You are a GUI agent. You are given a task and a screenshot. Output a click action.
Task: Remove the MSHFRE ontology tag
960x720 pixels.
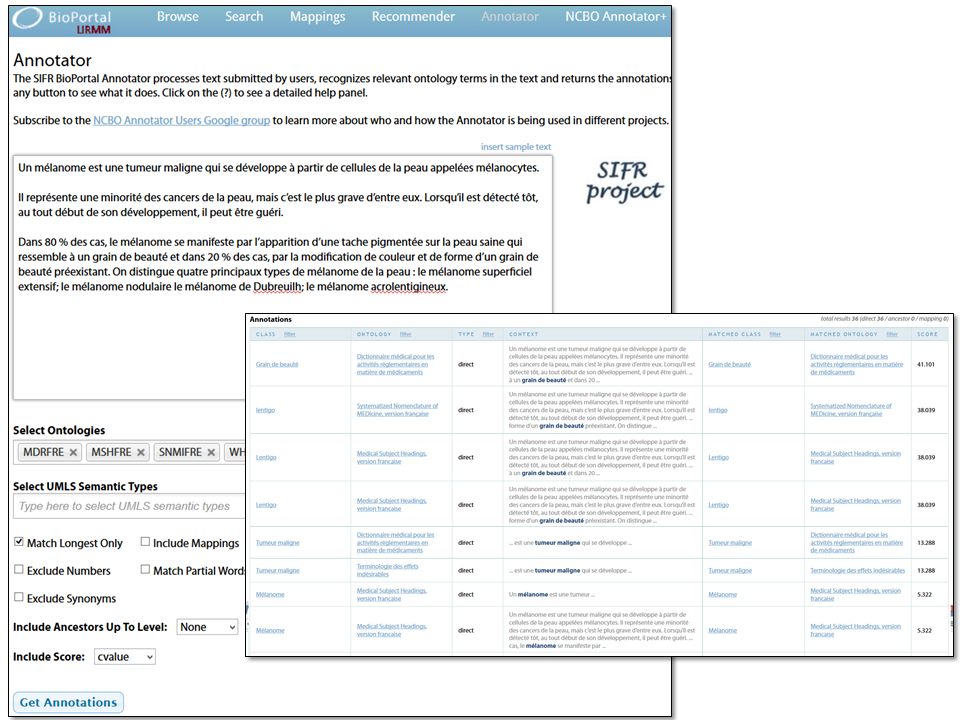click(x=141, y=453)
